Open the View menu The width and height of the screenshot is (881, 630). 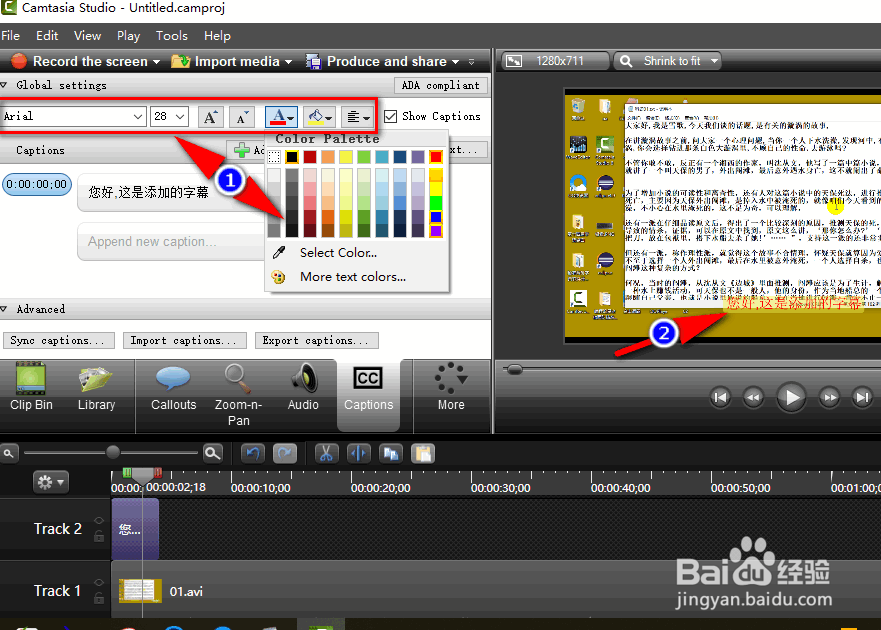coord(87,35)
